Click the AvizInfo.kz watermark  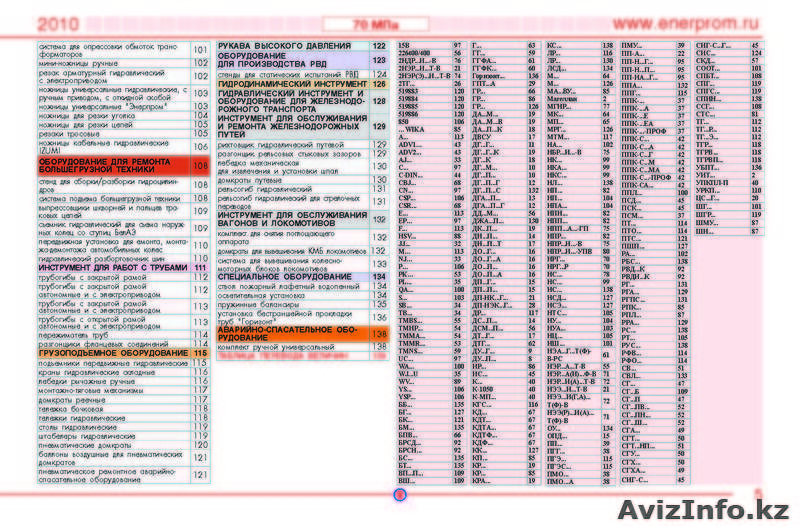click(706, 509)
